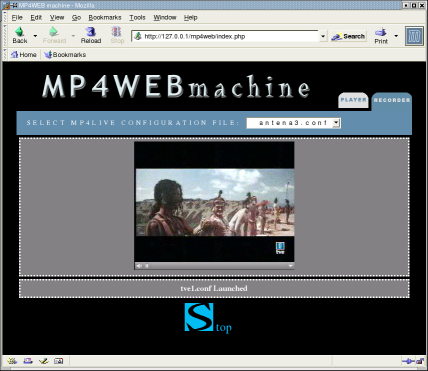Mute the video with the speaker icon
Image resolution: width=428 pixels, height=371 pixels.
[x=139, y=266]
